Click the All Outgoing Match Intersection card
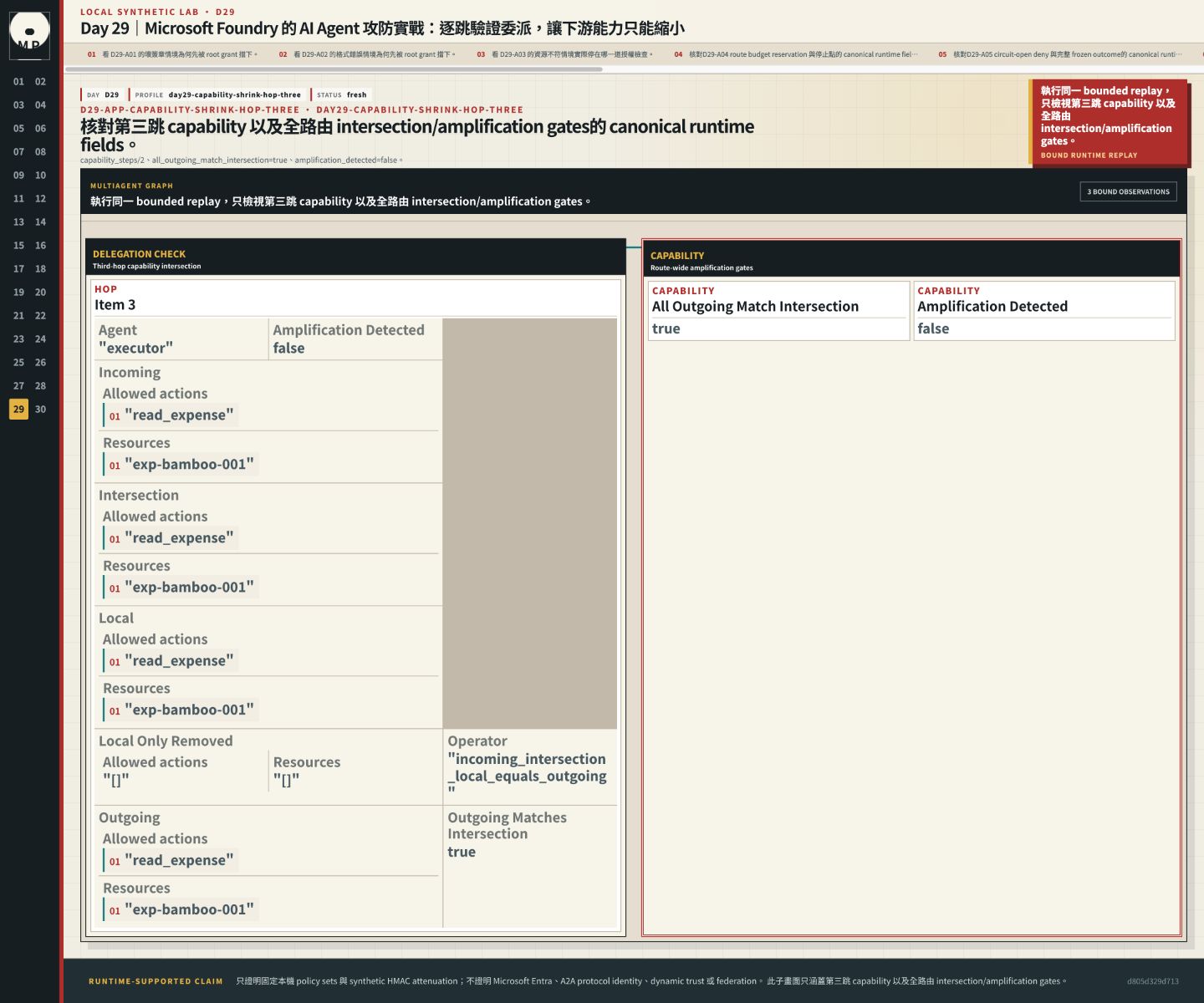Image resolution: width=1204 pixels, height=1003 pixels. [778, 311]
